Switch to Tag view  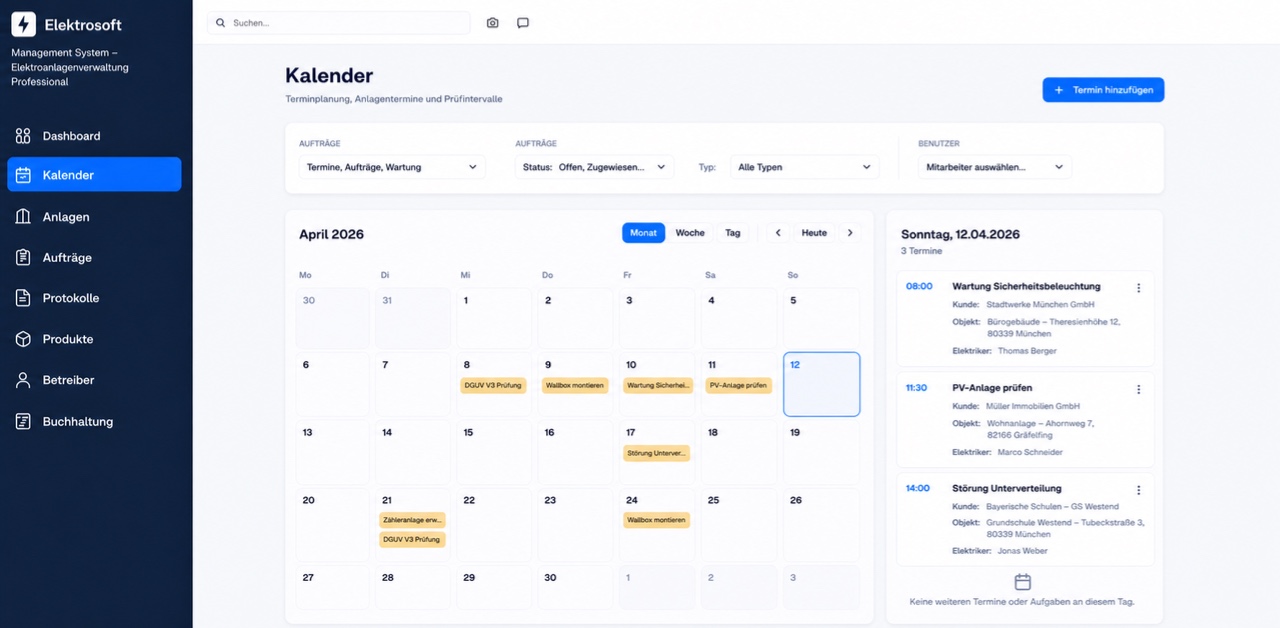733,233
